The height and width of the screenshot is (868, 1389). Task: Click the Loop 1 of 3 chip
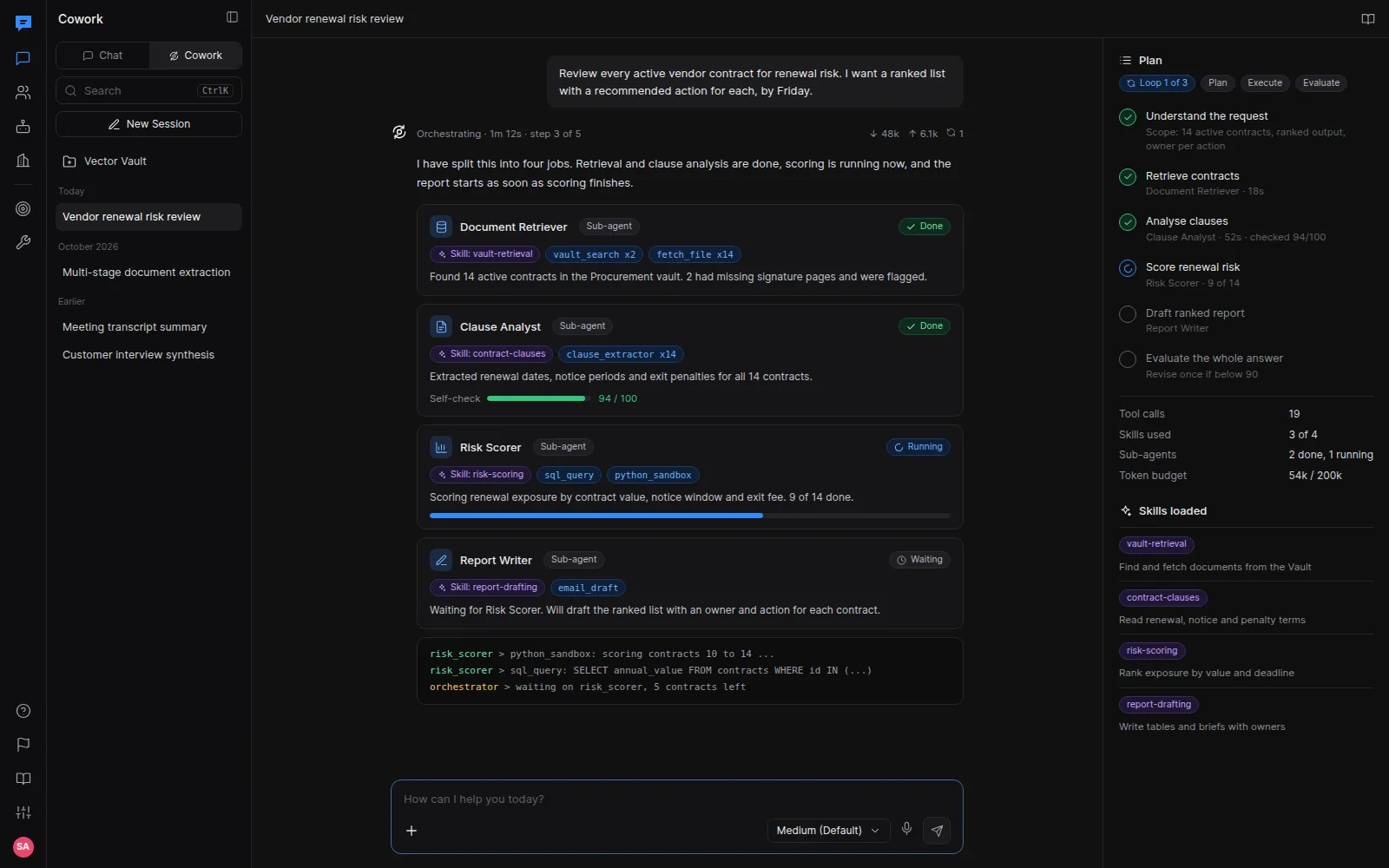pyautogui.click(x=1157, y=83)
